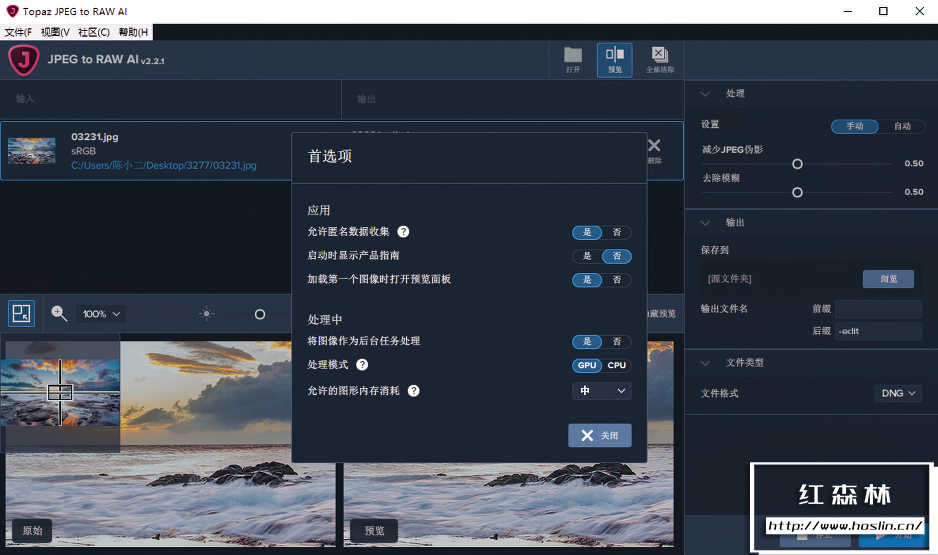Image resolution: width=938 pixels, height=555 pixels.
Task: Adjust the 减少JPEG伪影 slider handle
Action: 797,164
